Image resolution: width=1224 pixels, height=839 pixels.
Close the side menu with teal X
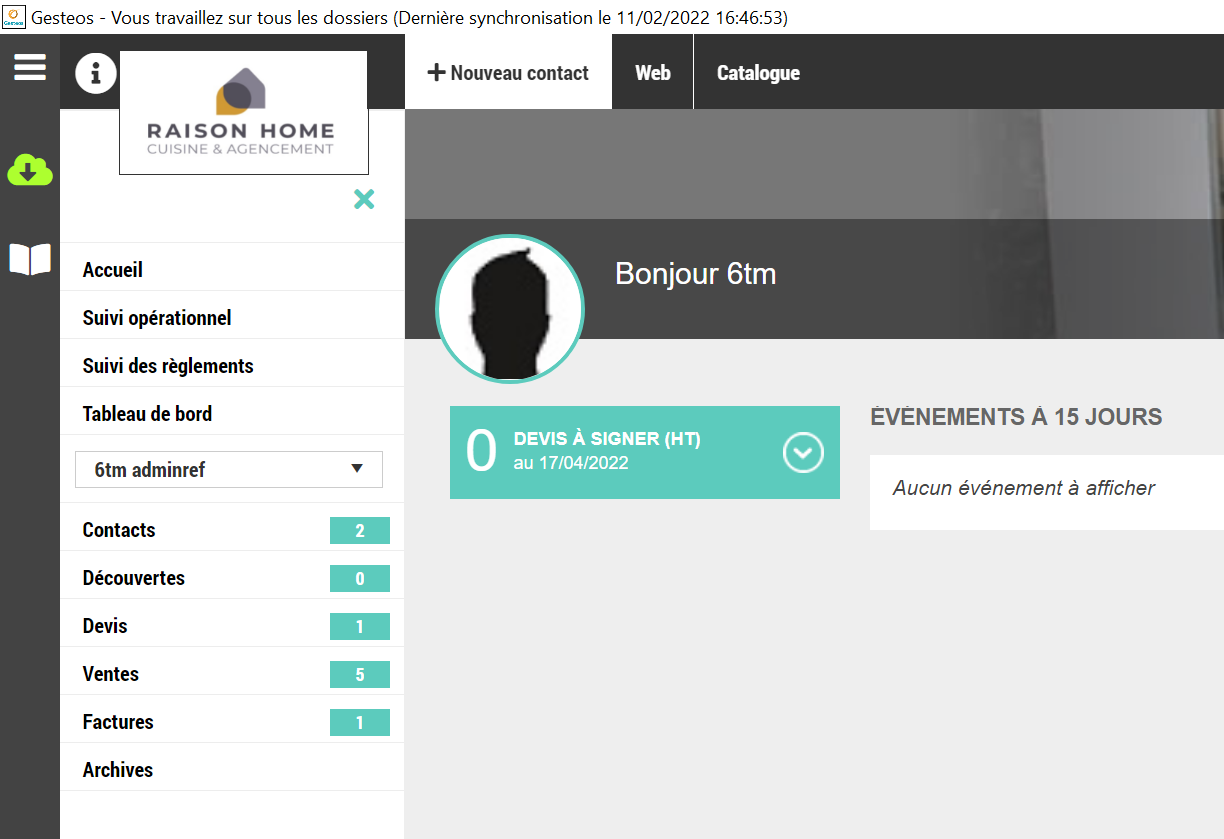364,199
